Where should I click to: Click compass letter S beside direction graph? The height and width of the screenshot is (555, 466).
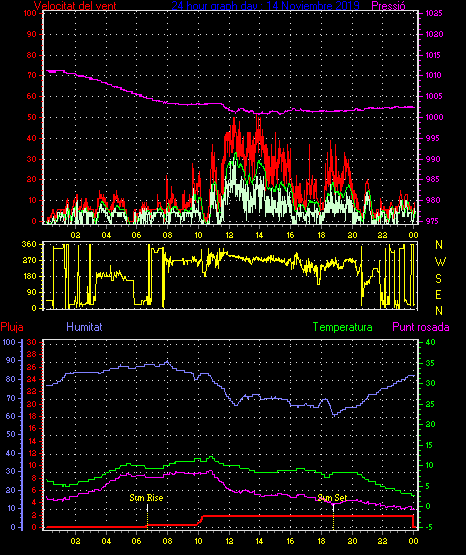pos(438,279)
